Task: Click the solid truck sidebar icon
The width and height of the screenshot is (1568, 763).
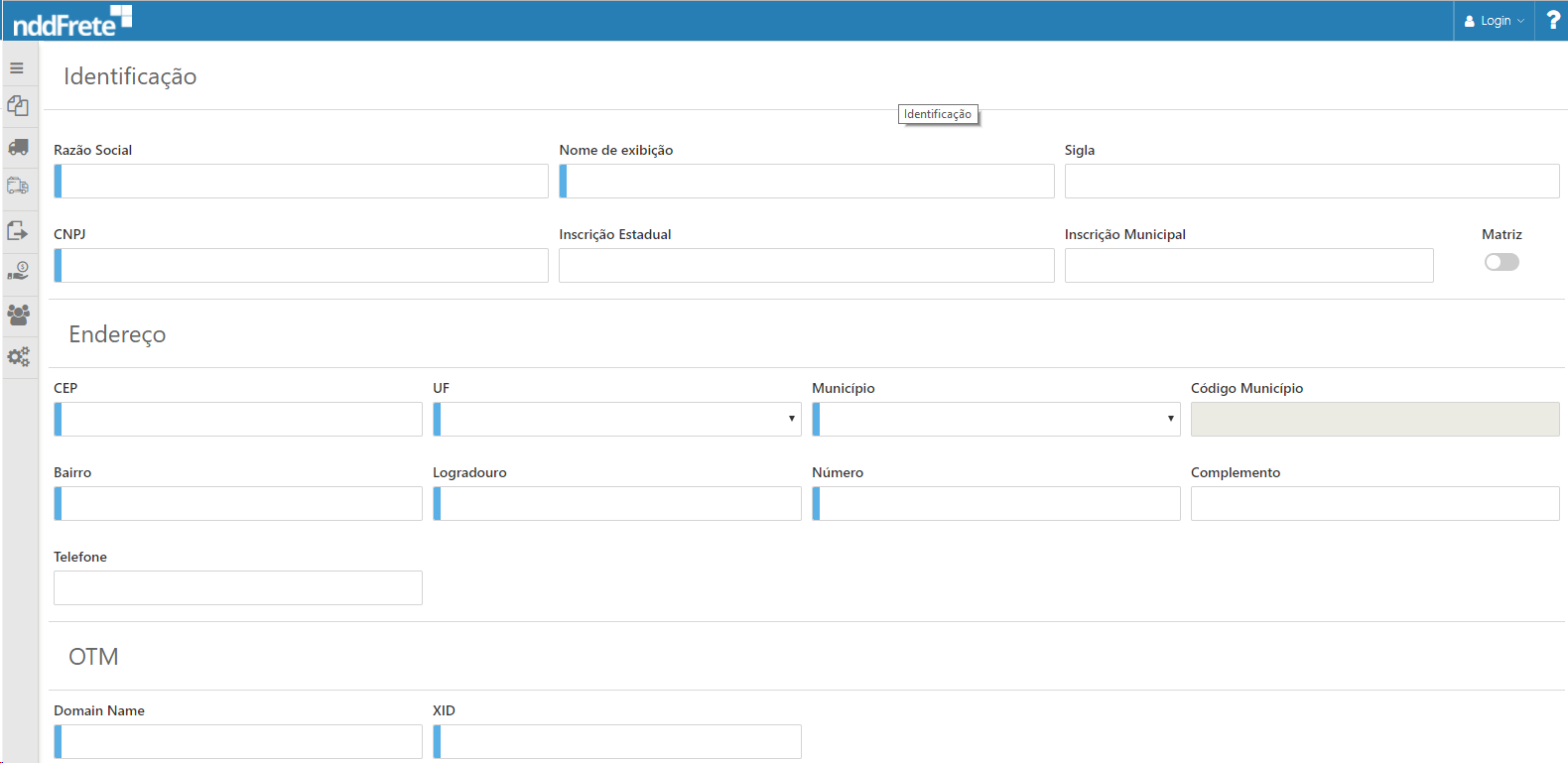Action: coord(18,147)
